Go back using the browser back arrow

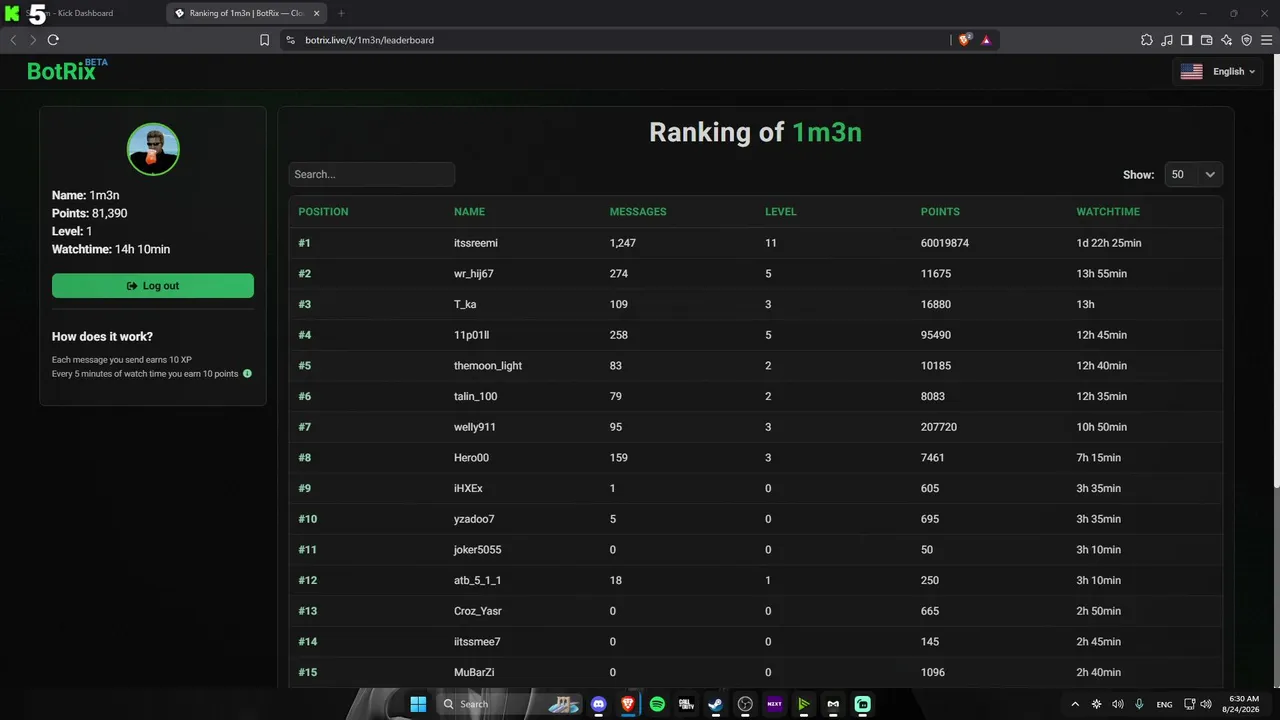pos(13,40)
